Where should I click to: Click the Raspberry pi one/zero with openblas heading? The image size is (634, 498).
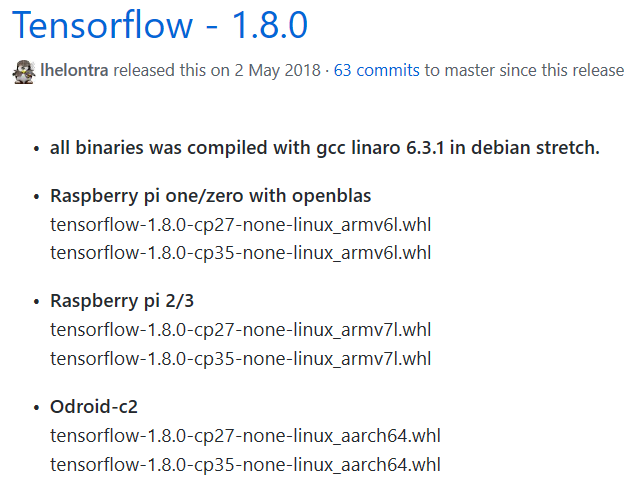210,195
